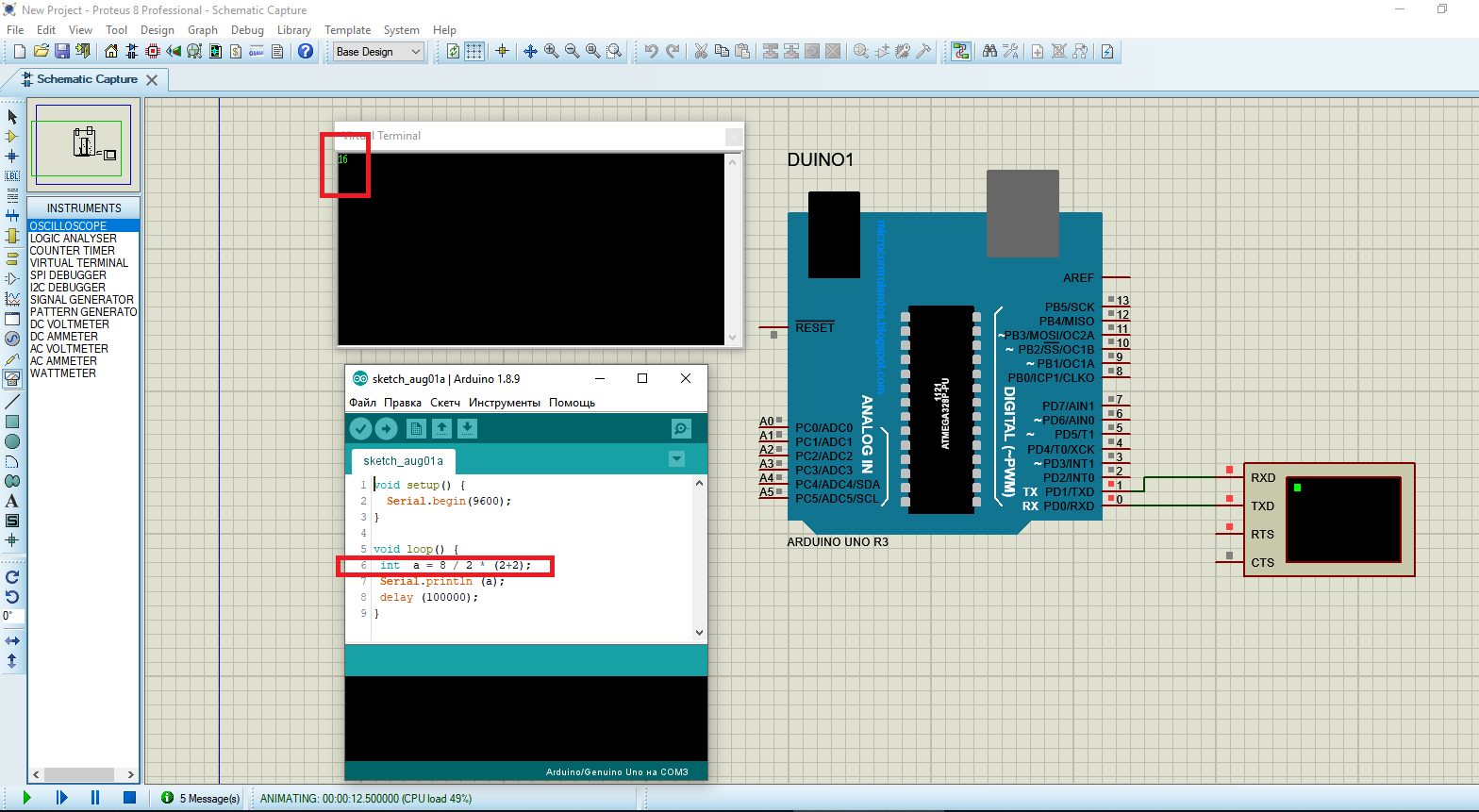Screen dimensions: 1479x812
Task: Open a project with the folder icon
Action: pyautogui.click(x=41, y=51)
